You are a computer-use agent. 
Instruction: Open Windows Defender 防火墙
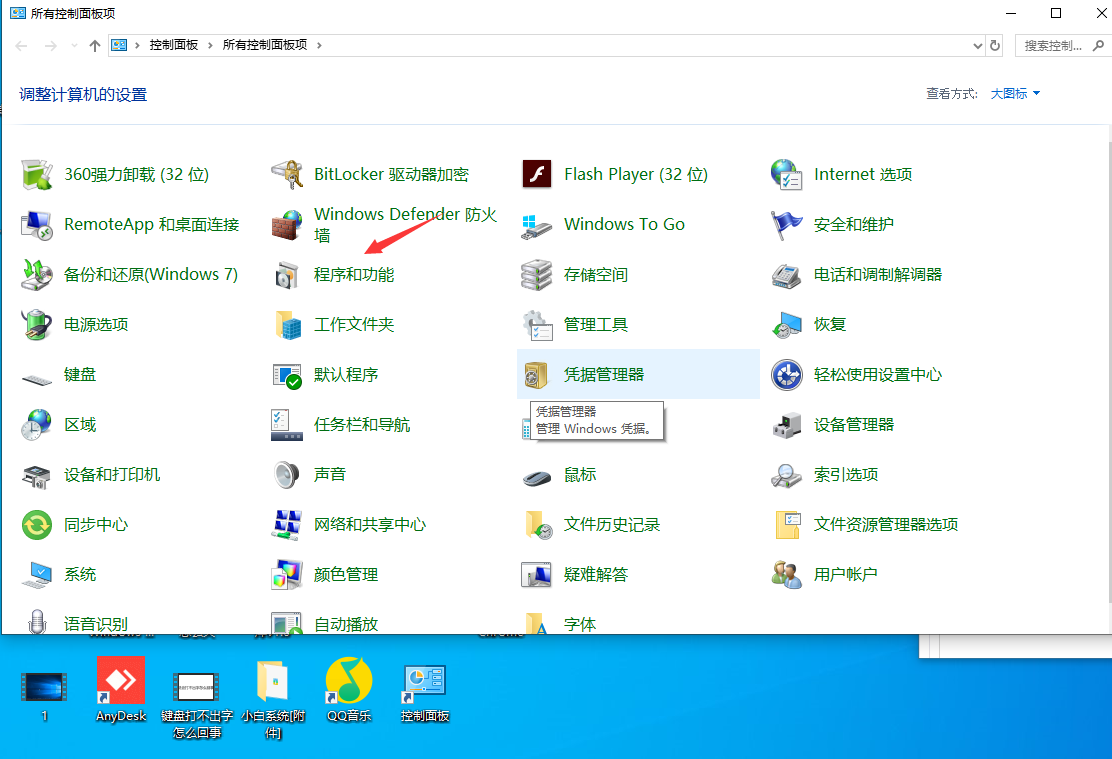click(405, 223)
